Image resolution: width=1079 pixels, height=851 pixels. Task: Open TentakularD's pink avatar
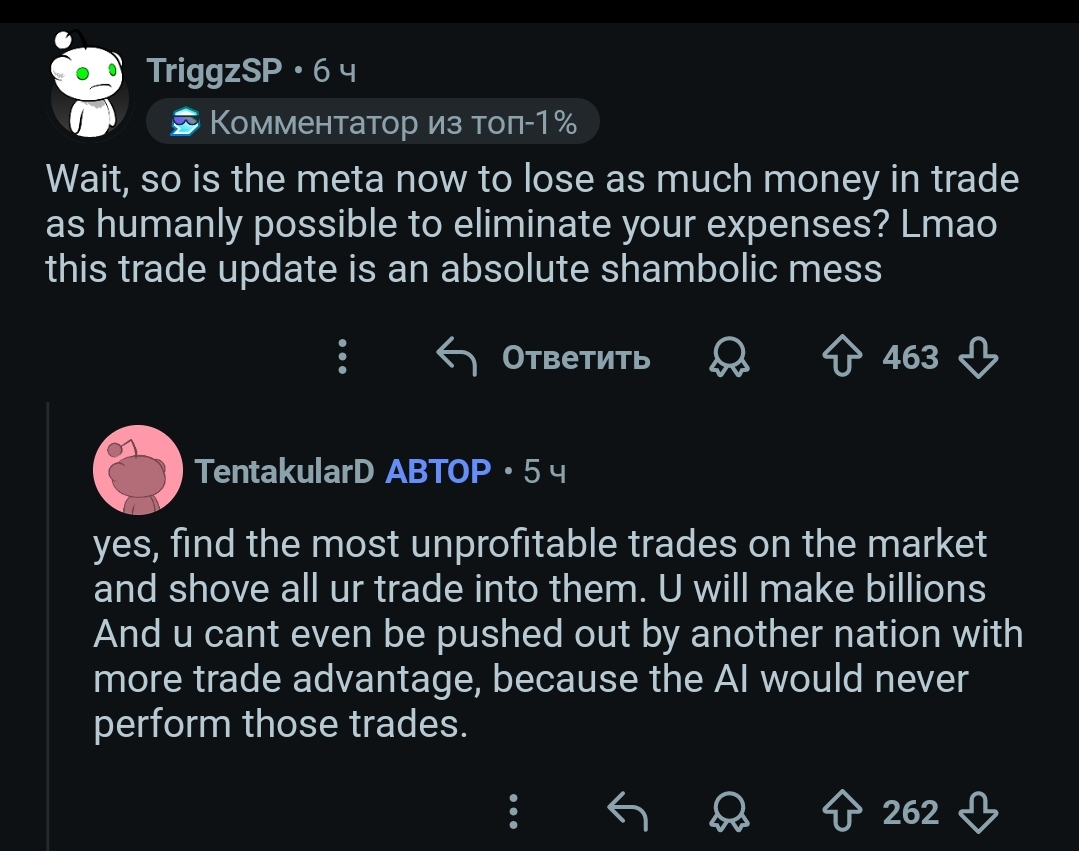point(137,470)
